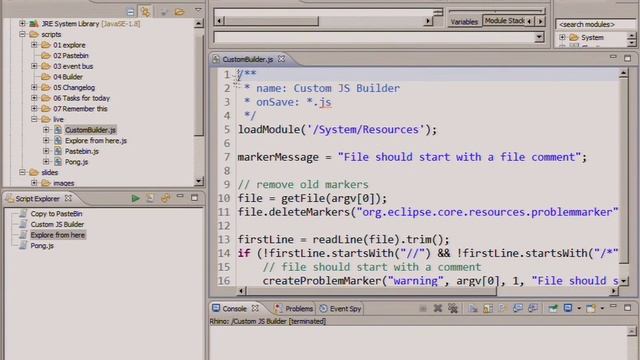Click the orange link icon in Script Explorer toolbar
640x360 pixels.
pyautogui.click(x=165, y=198)
